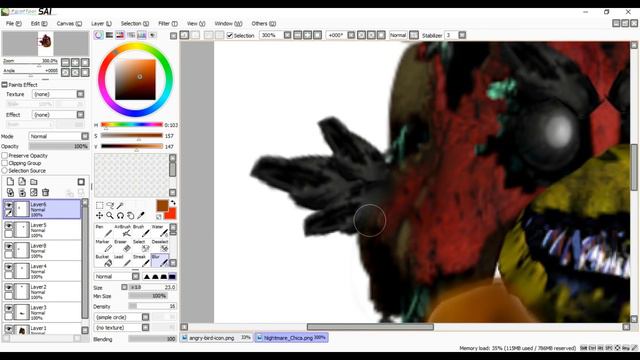Select the Layer6 row
The width and height of the screenshot is (640, 360).
click(x=42, y=209)
